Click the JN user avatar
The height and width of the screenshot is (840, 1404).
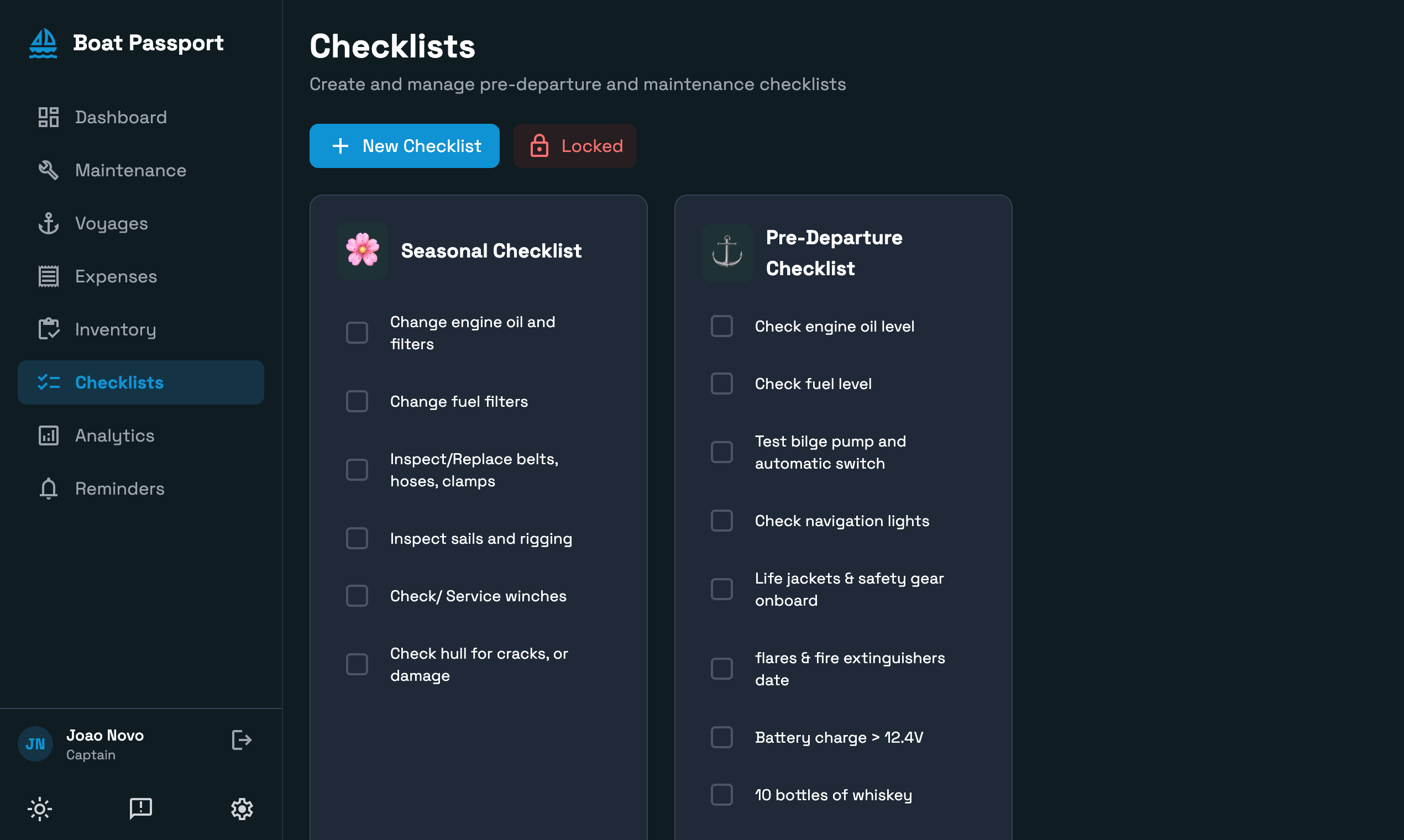pos(35,744)
